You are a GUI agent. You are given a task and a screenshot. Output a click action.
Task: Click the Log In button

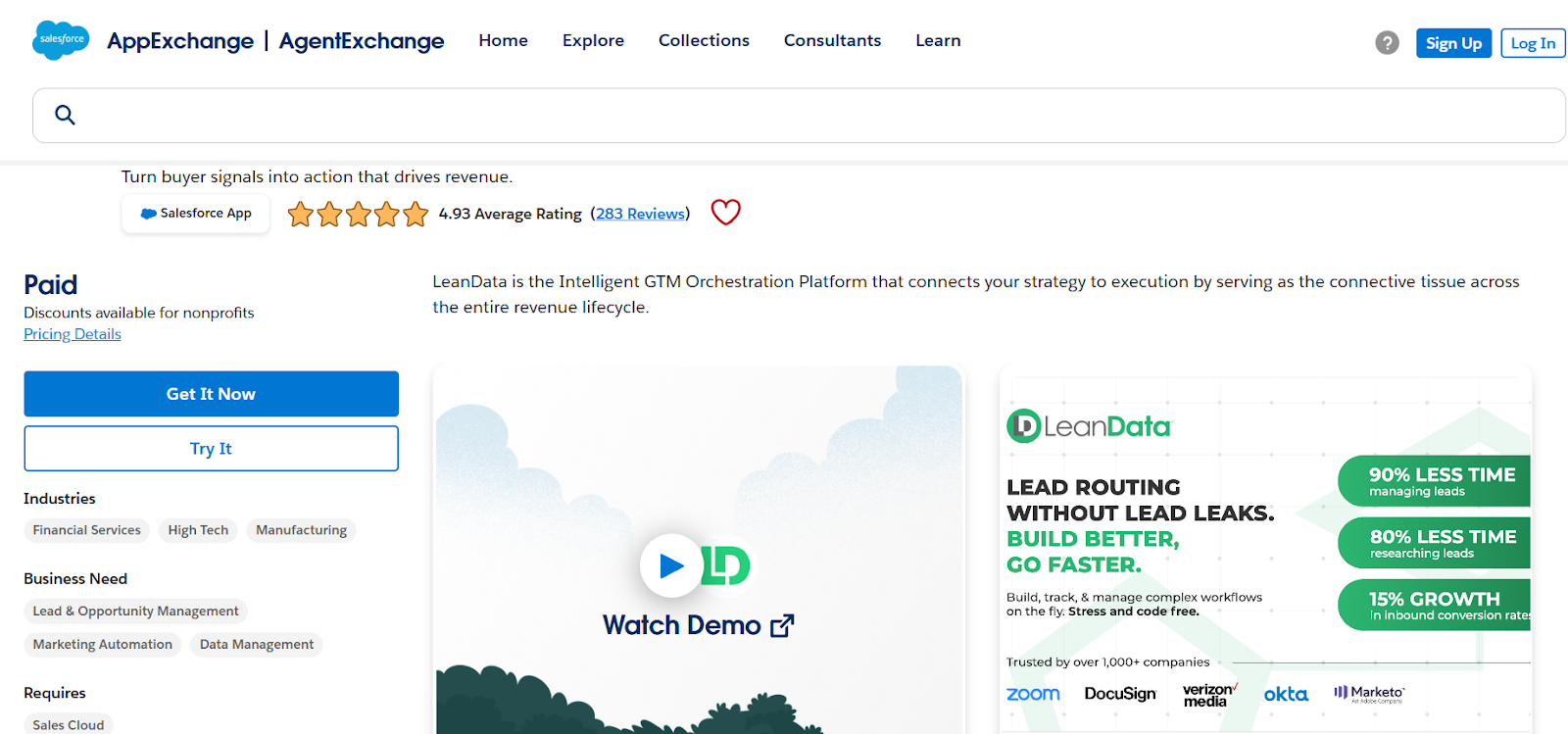click(1533, 43)
